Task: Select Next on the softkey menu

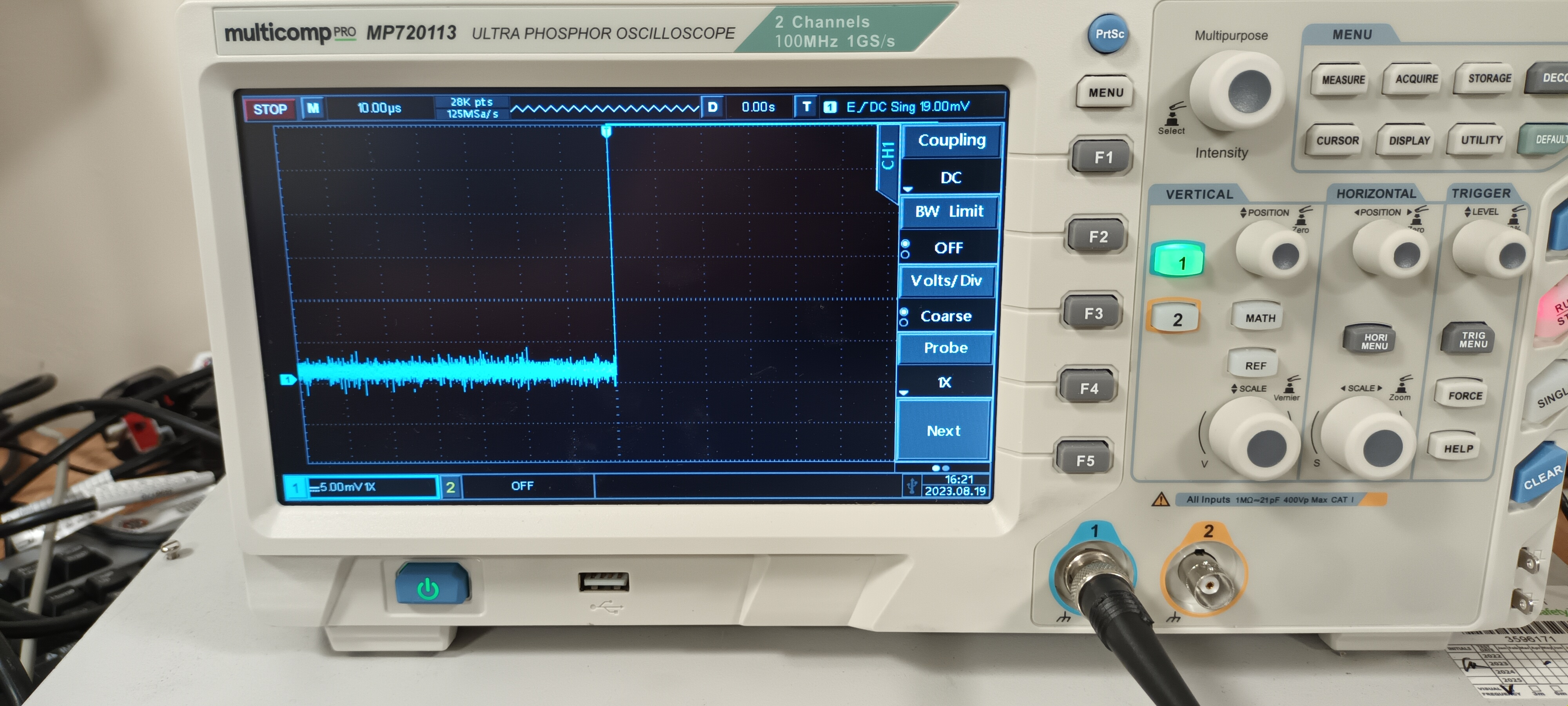Action: click(943, 430)
